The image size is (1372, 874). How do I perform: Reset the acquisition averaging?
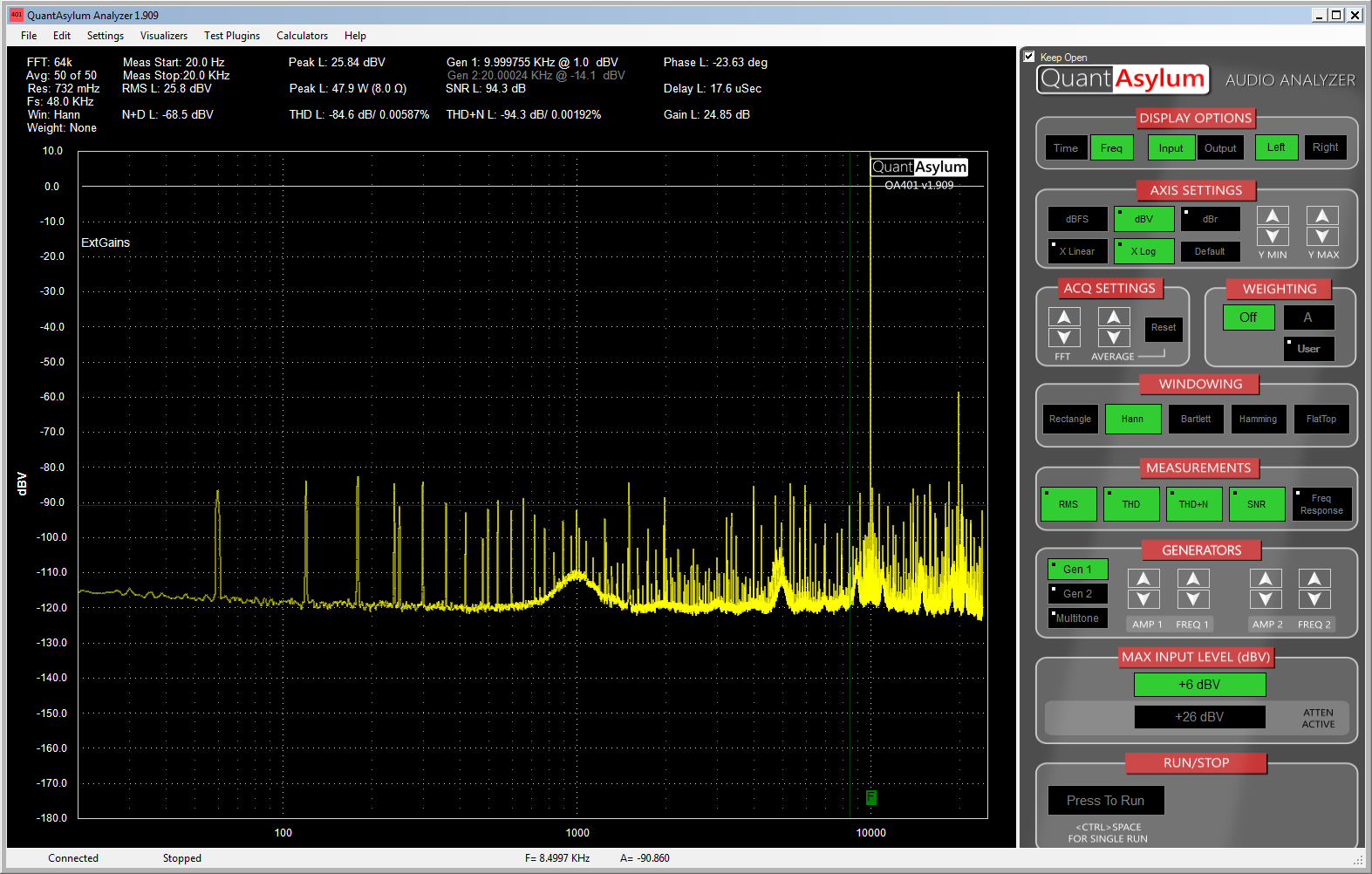[x=1164, y=328]
